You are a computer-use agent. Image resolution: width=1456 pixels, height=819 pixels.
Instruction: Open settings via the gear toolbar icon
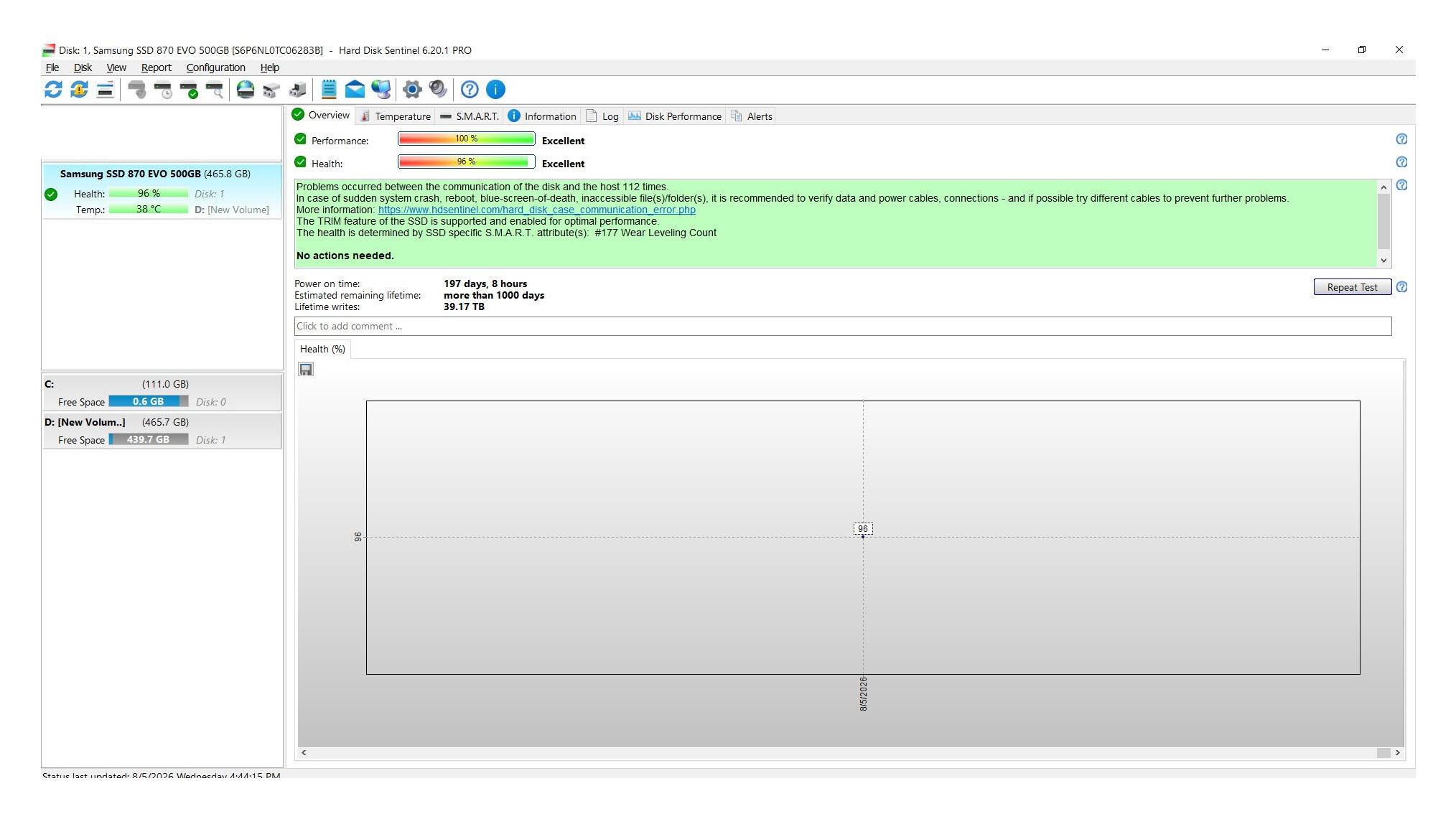pos(412,90)
